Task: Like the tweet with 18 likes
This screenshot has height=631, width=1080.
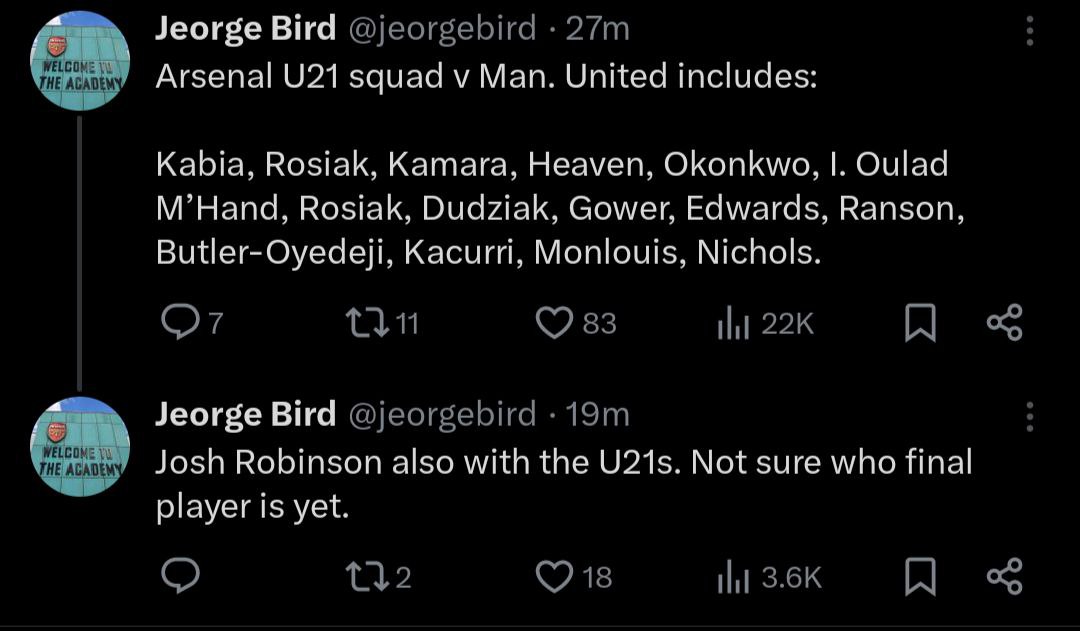Action: click(x=553, y=576)
